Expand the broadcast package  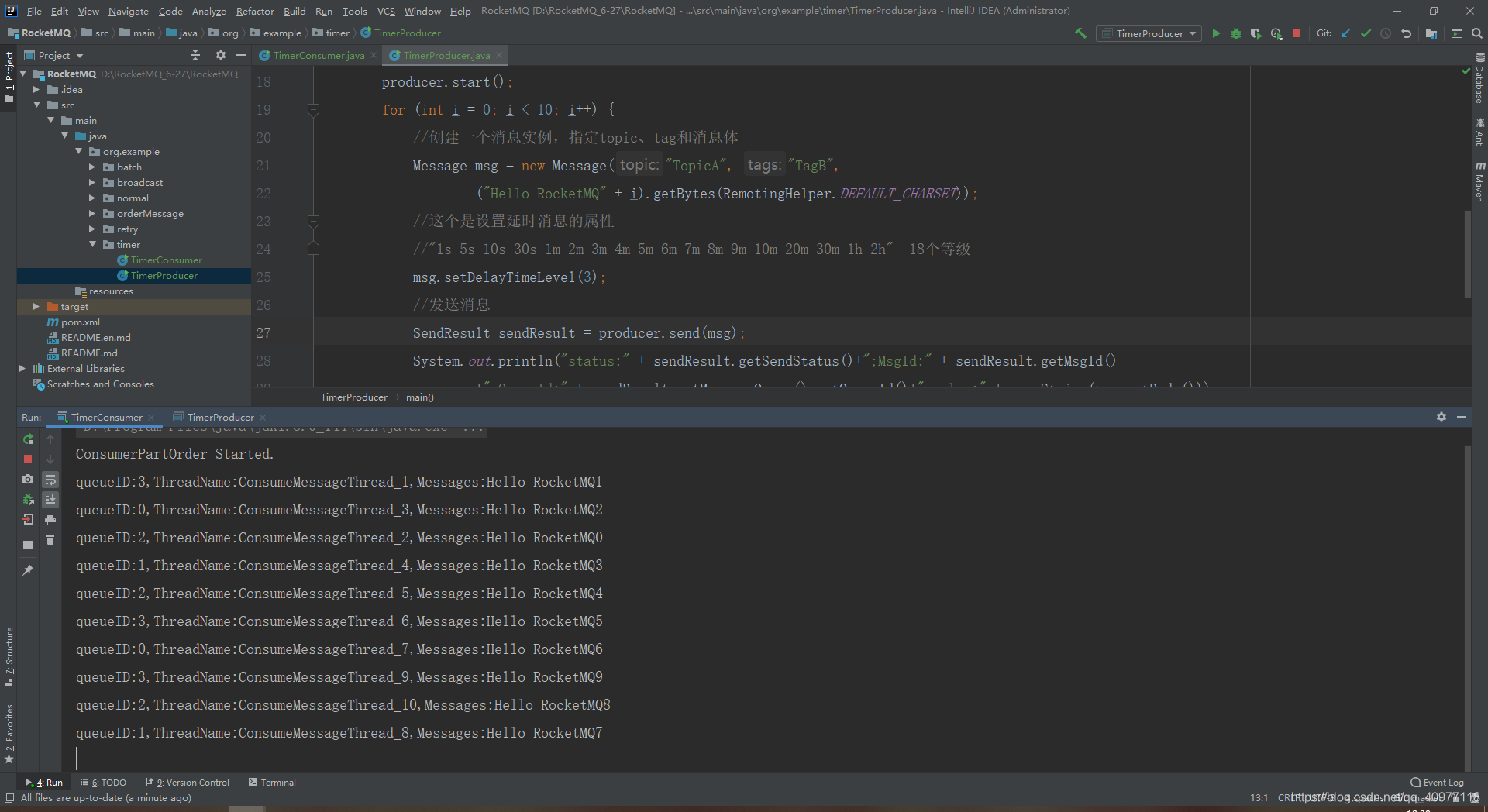click(91, 182)
